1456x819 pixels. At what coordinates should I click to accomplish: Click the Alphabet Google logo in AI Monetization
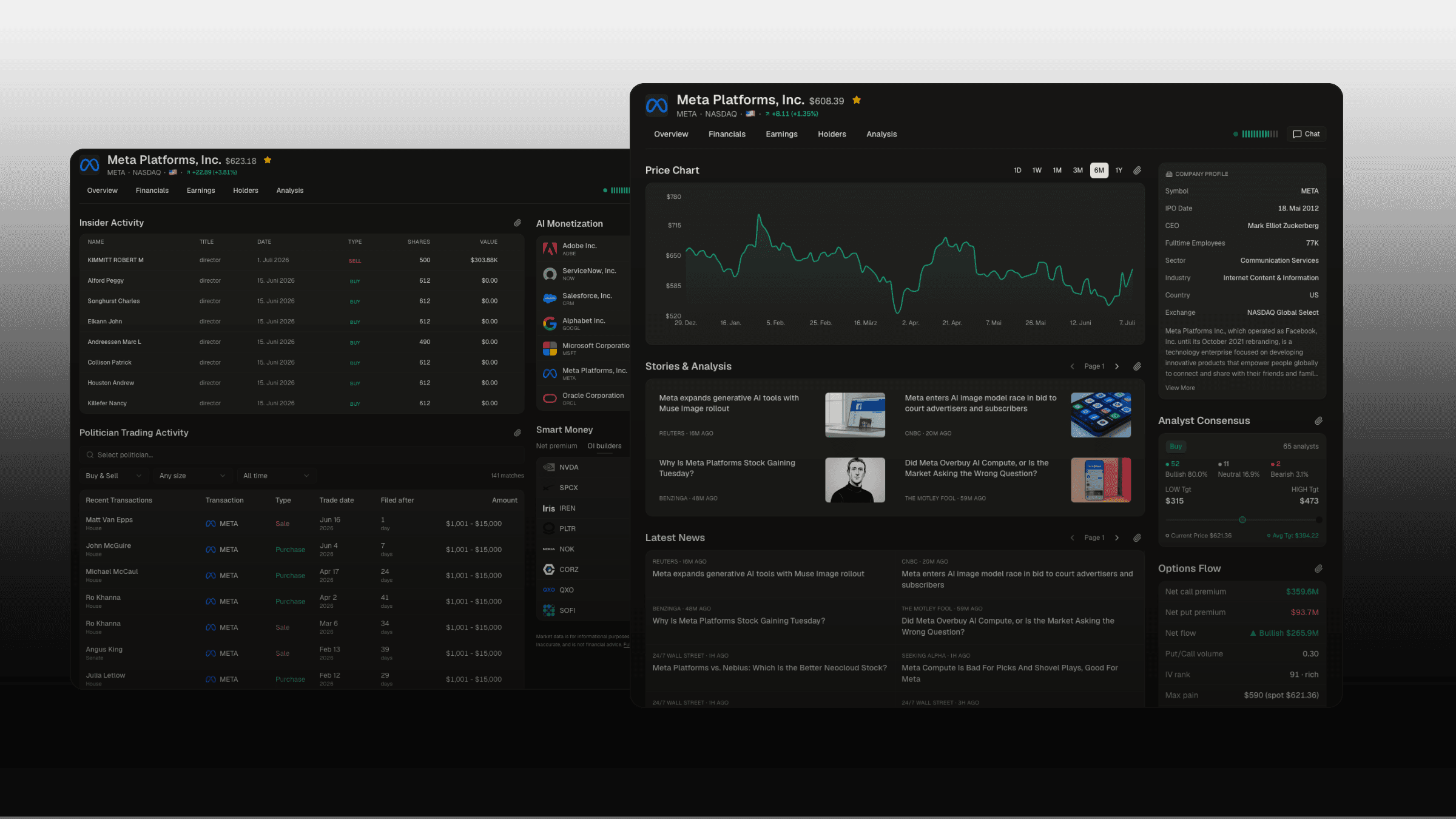click(x=550, y=323)
